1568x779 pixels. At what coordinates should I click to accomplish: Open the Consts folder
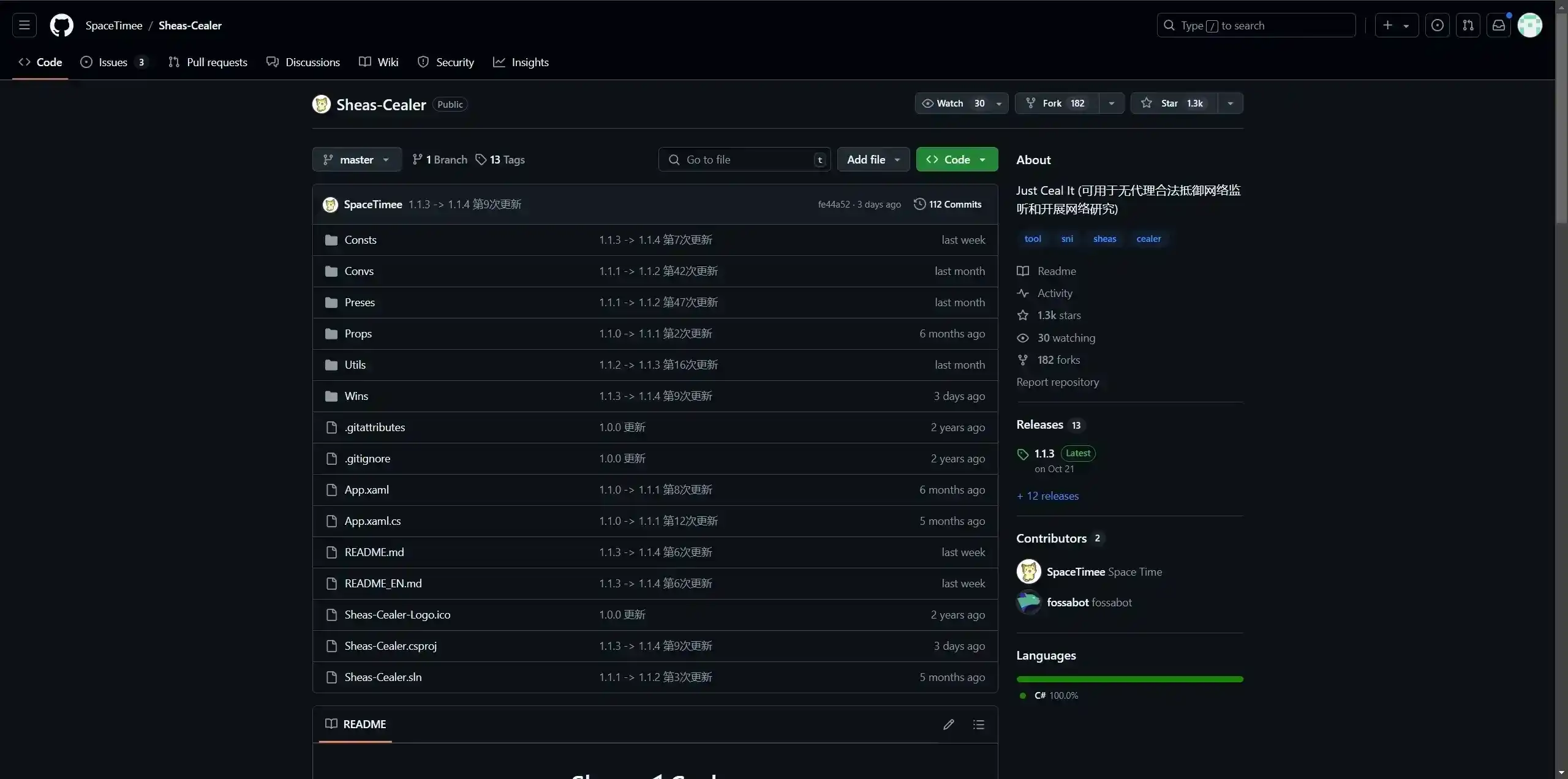360,239
